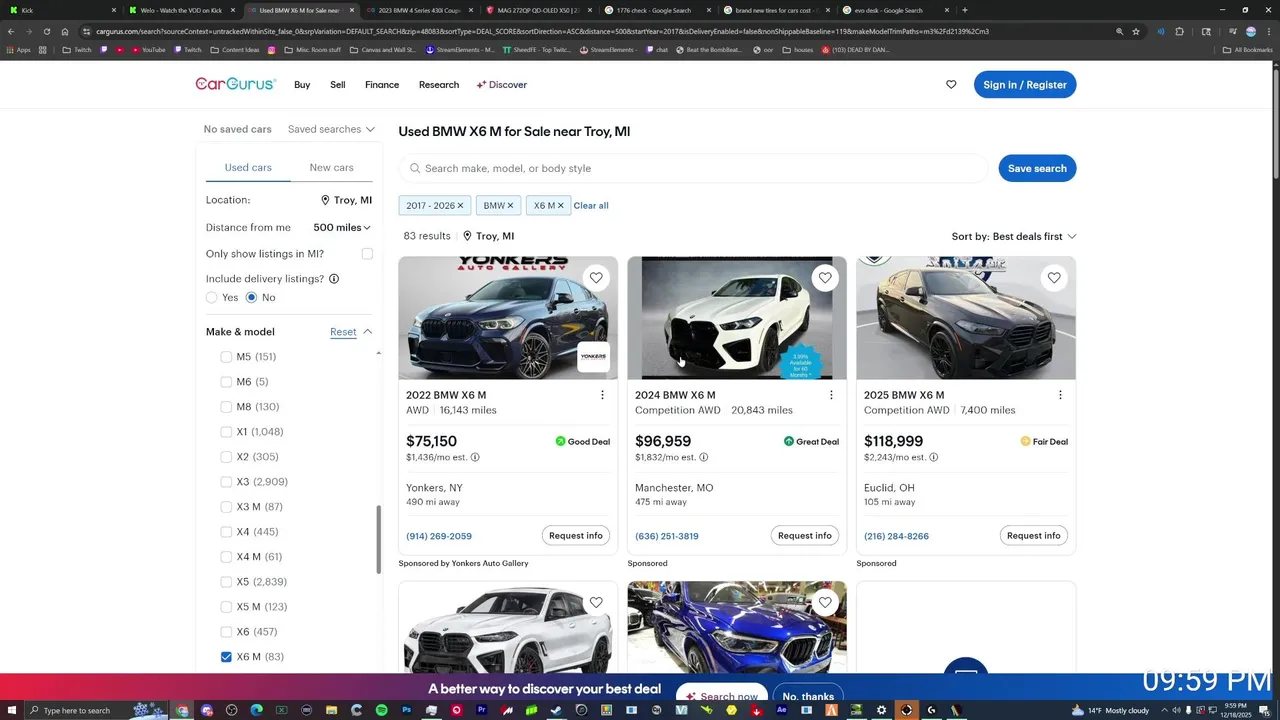The height and width of the screenshot is (720, 1280).
Task: Show payment estimate info for $2,243/mo
Action: (933, 457)
